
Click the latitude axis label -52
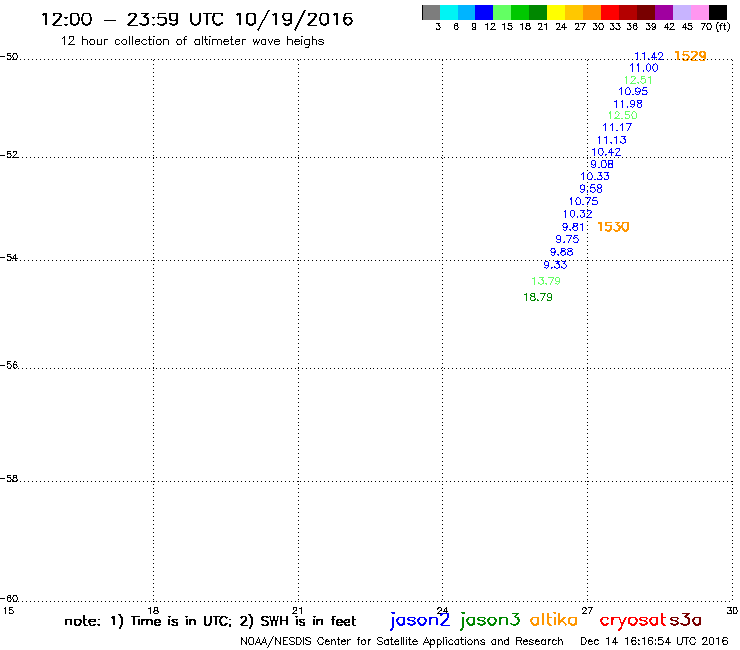(x=9, y=155)
